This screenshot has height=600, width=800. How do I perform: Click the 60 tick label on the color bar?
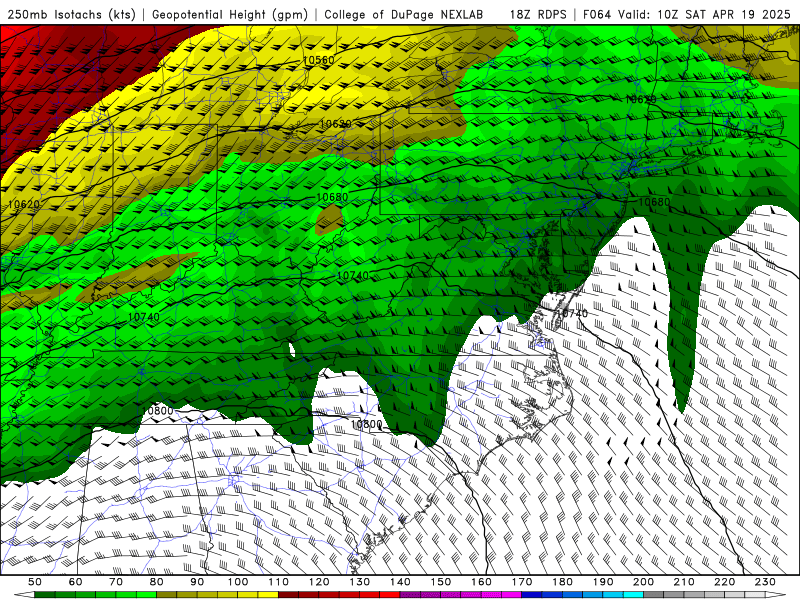(x=76, y=582)
